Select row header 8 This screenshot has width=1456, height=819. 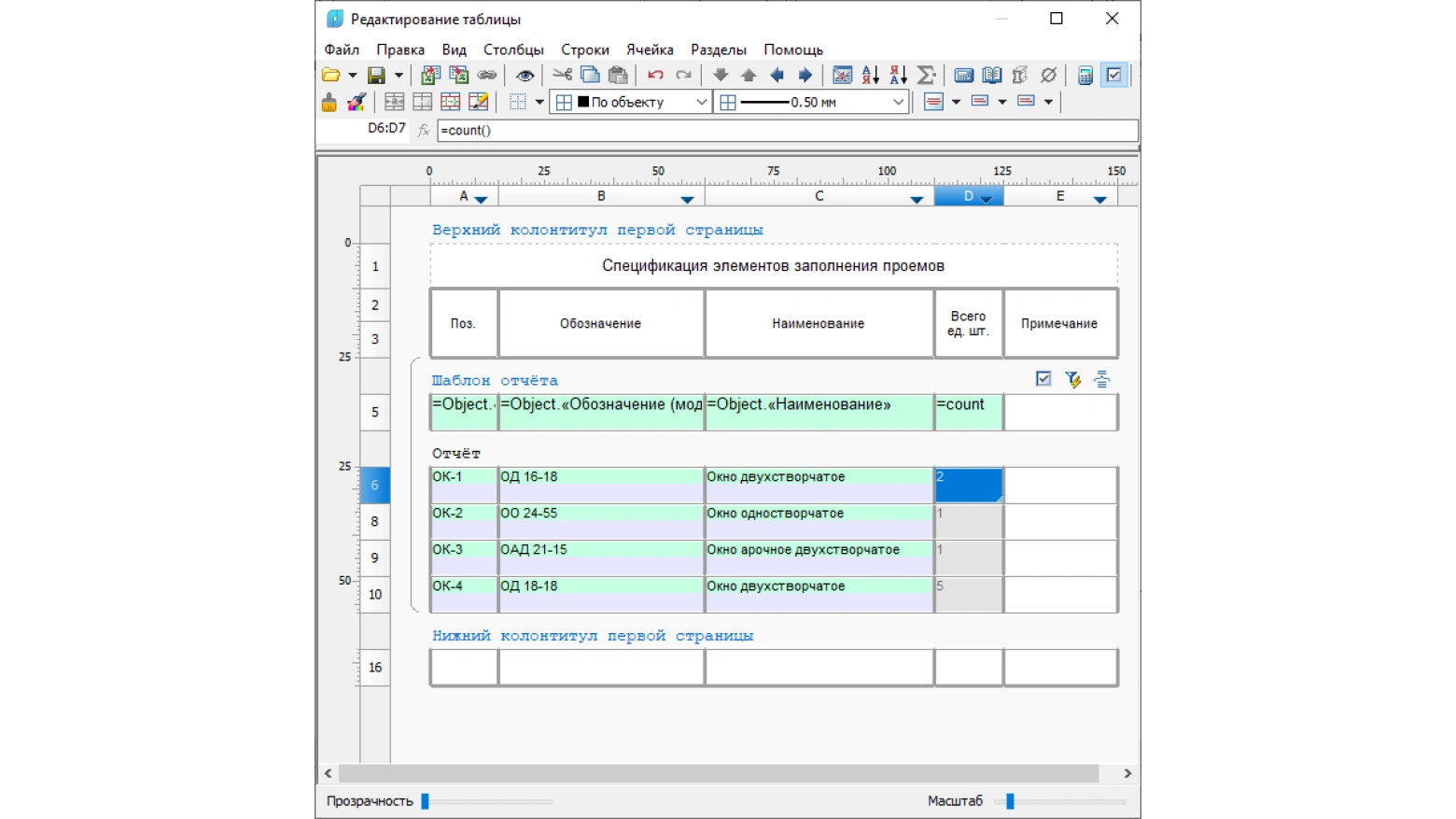[375, 521]
